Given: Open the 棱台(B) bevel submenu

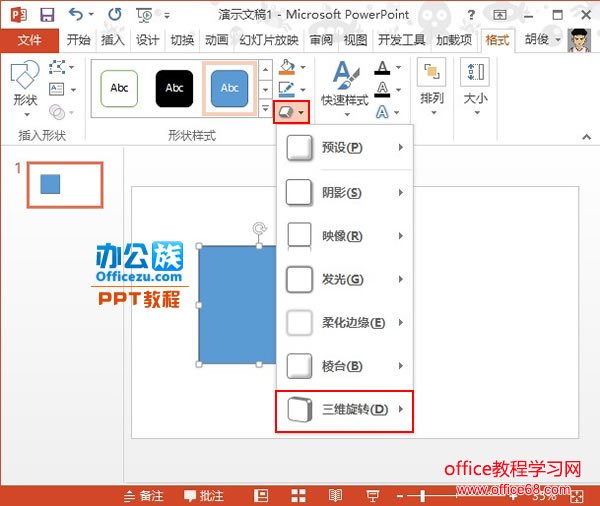Looking at the screenshot, I should [344, 366].
